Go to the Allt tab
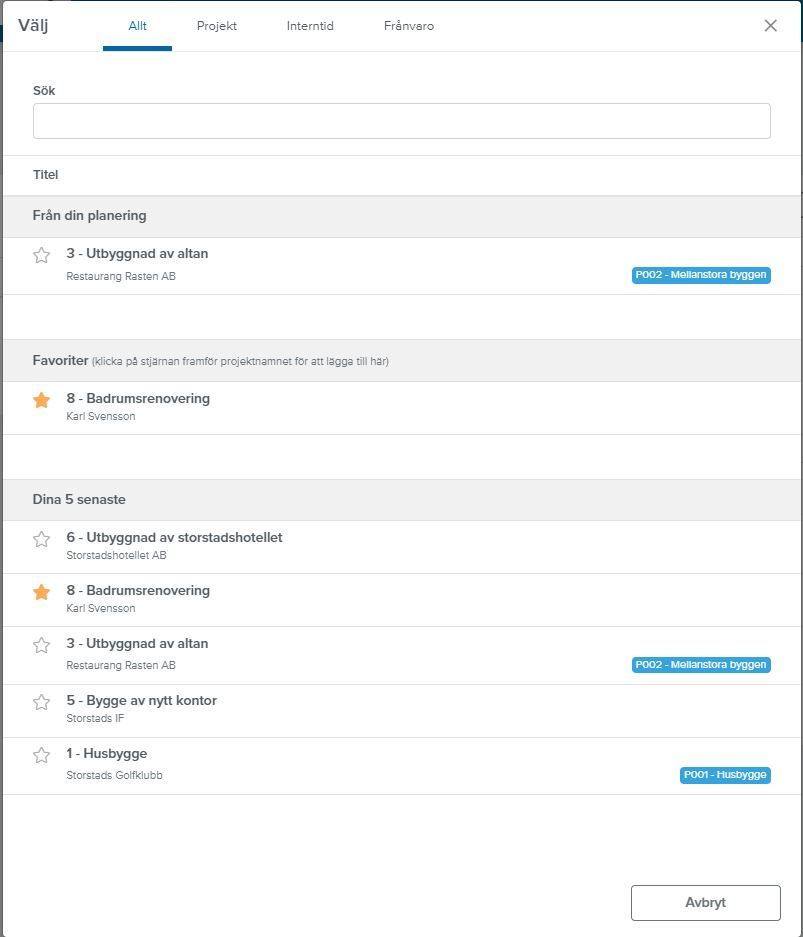Image resolution: width=803 pixels, height=937 pixels. coord(137,26)
